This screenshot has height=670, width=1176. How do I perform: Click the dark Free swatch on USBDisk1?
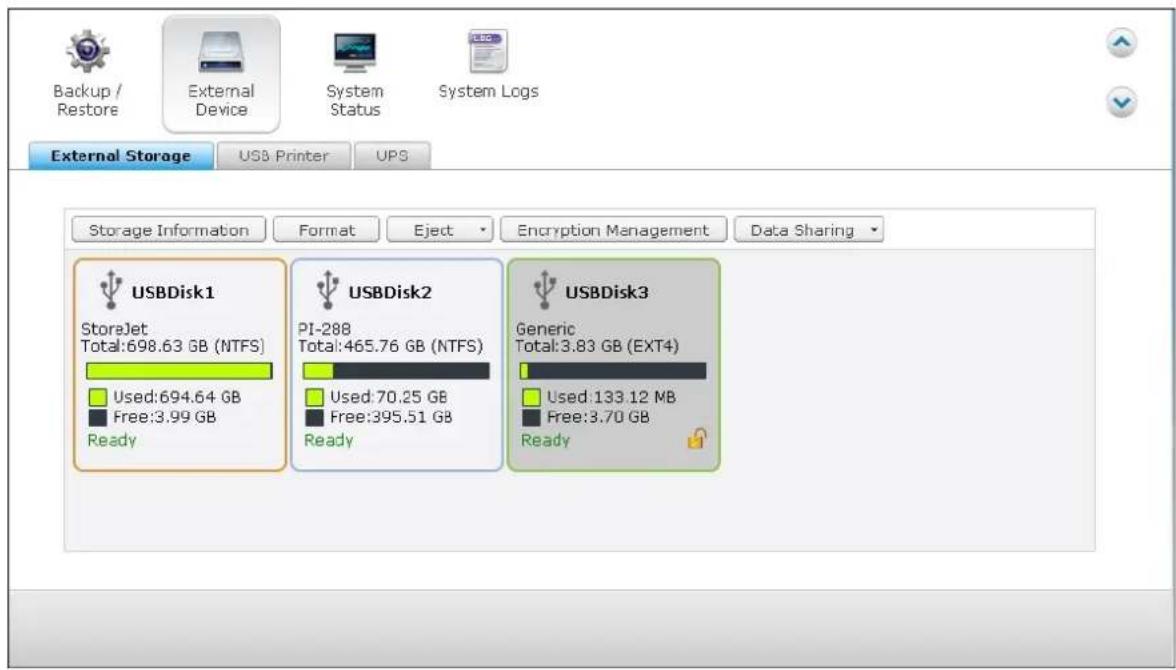click(98, 418)
